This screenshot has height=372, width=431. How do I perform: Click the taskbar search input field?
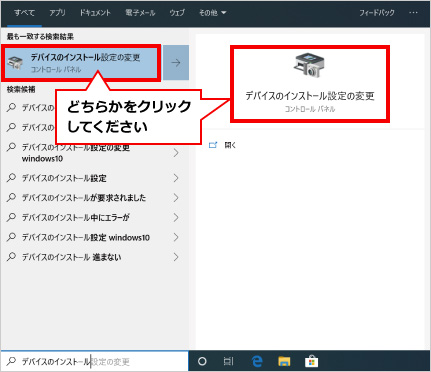pyautogui.click(x=95, y=361)
